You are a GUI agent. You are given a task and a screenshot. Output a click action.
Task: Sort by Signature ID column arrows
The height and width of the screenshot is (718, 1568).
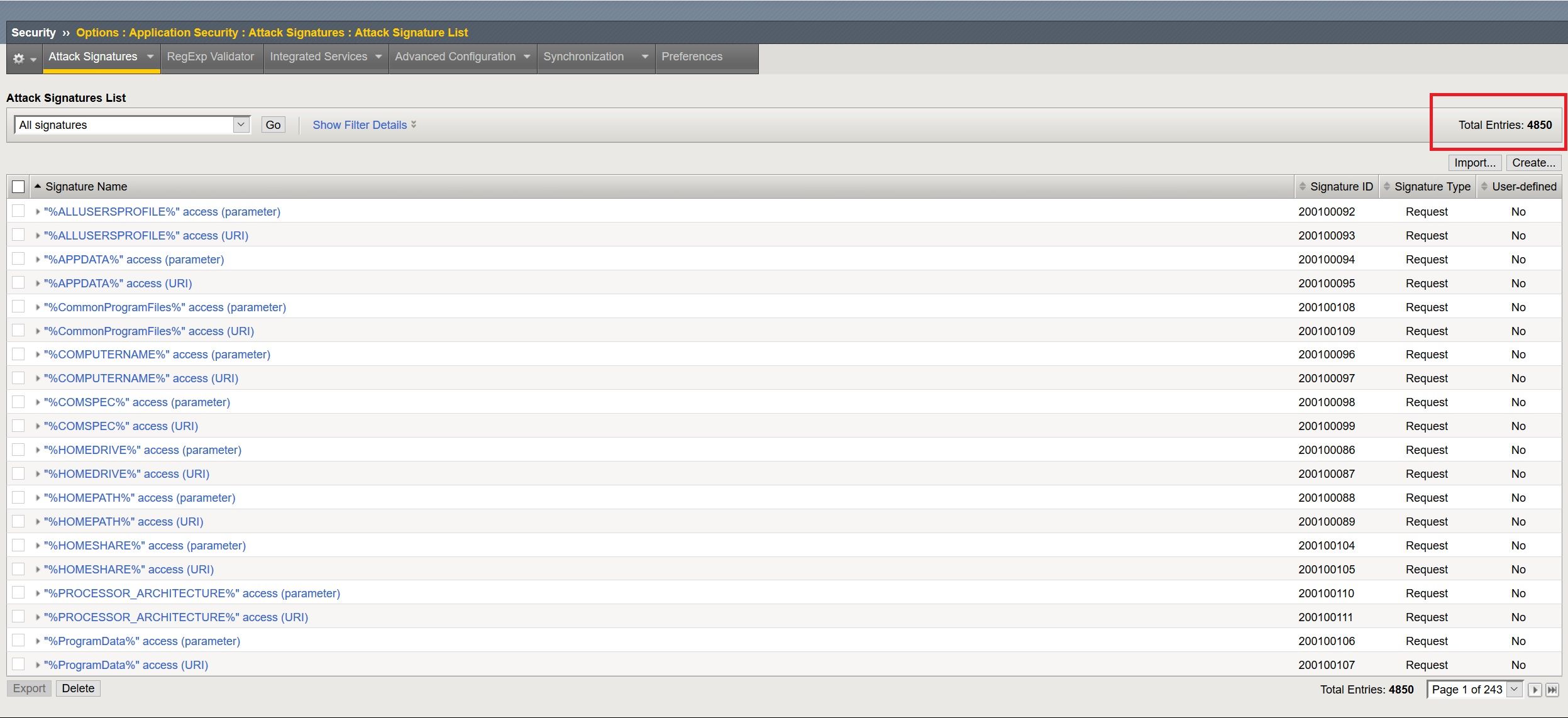[1303, 187]
